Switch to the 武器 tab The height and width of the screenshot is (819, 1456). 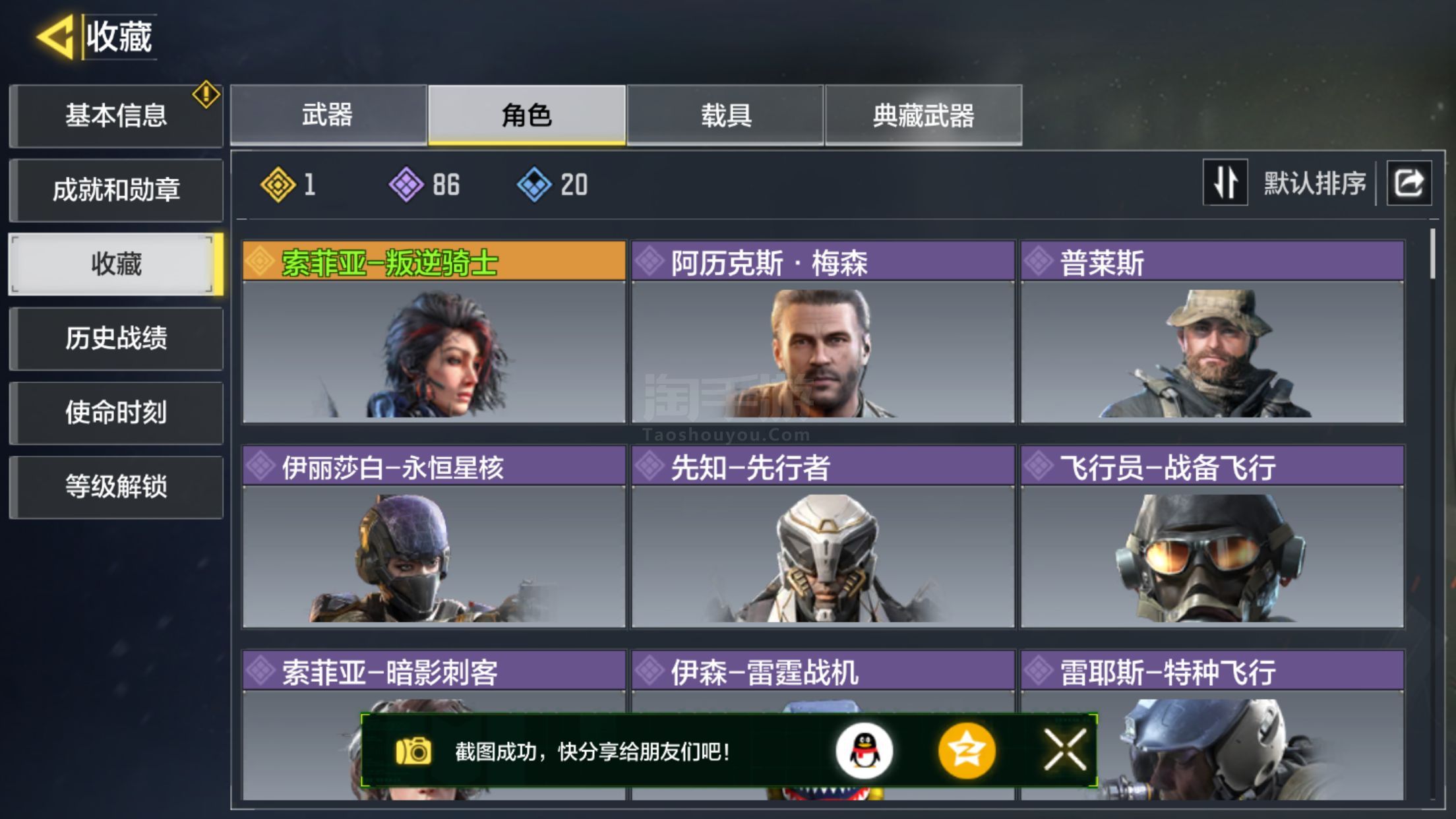(328, 115)
